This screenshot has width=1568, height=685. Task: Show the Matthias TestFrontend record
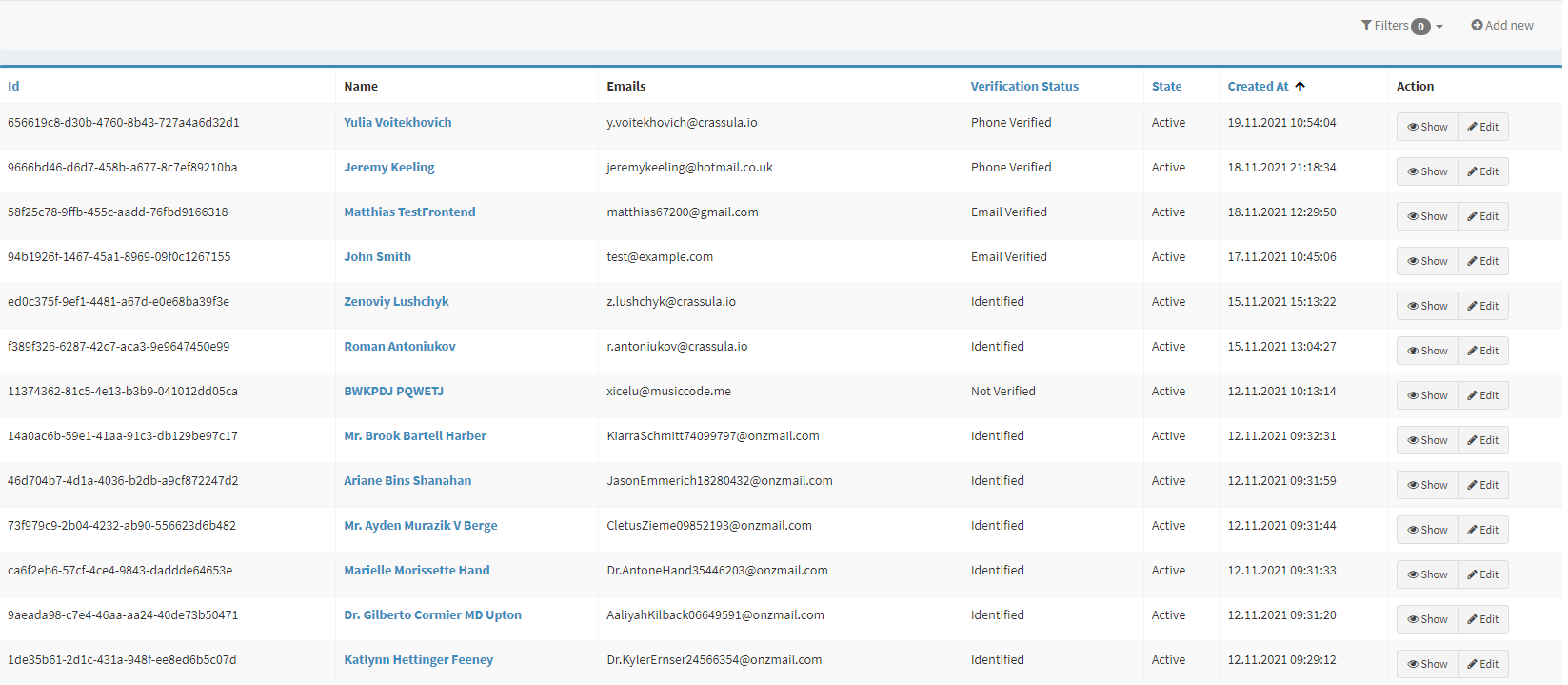[x=1427, y=216]
